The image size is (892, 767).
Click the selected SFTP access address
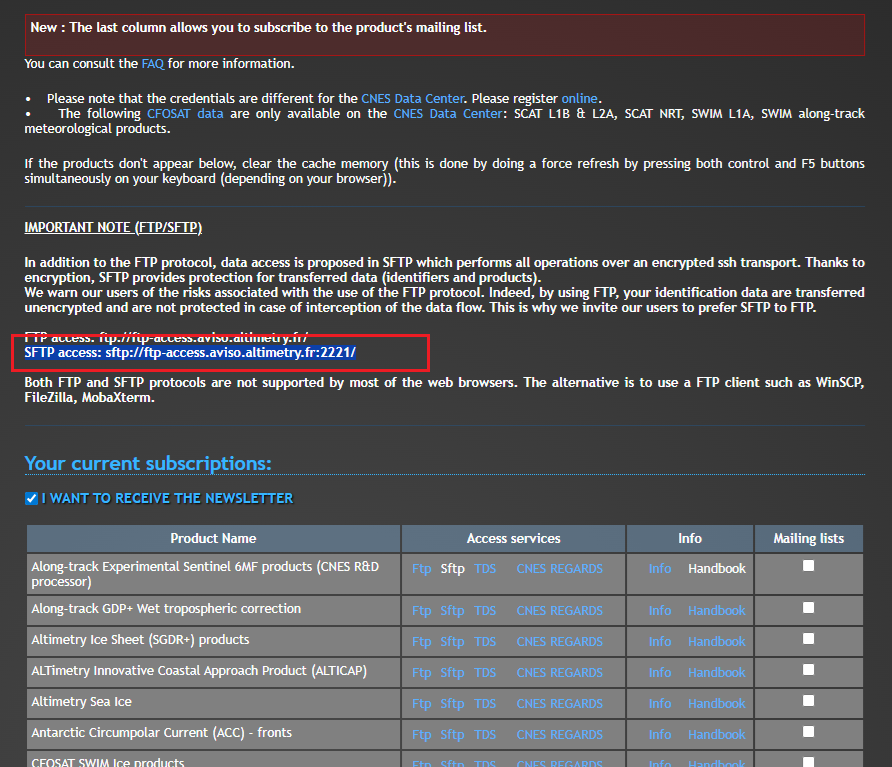190,353
